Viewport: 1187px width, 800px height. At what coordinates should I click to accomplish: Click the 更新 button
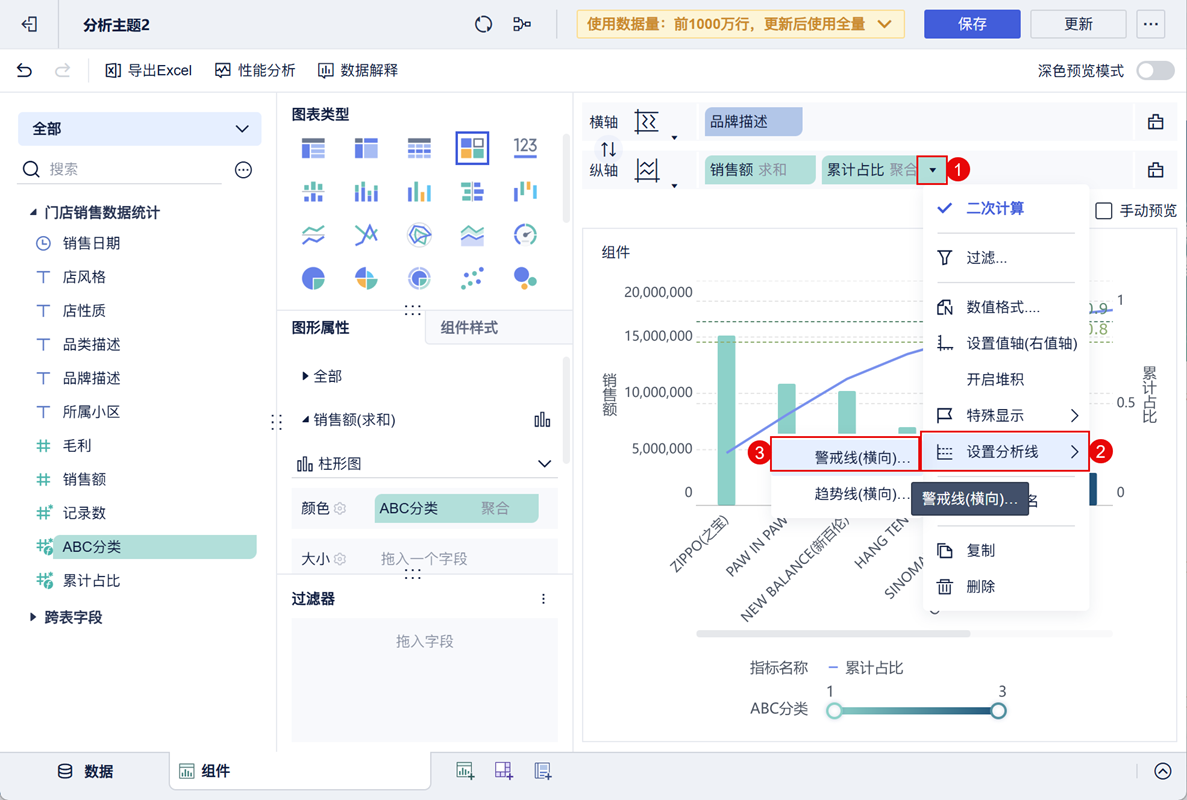[x=1078, y=23]
